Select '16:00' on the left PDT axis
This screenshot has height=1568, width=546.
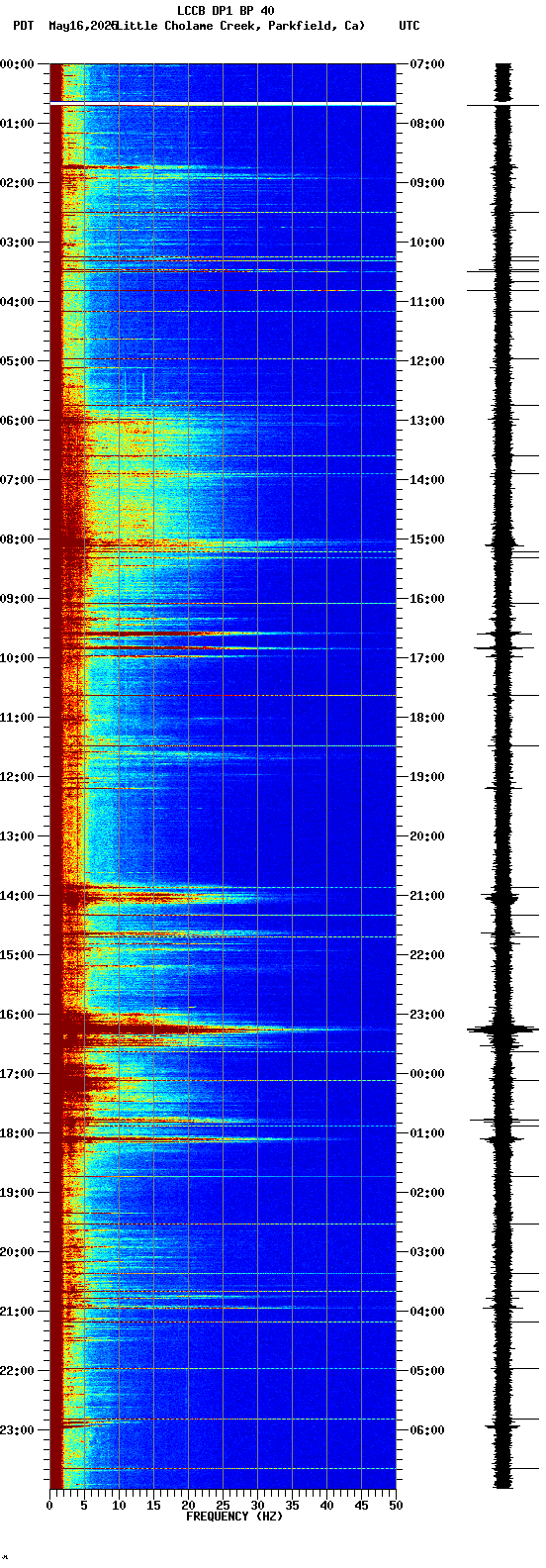click(17, 1015)
